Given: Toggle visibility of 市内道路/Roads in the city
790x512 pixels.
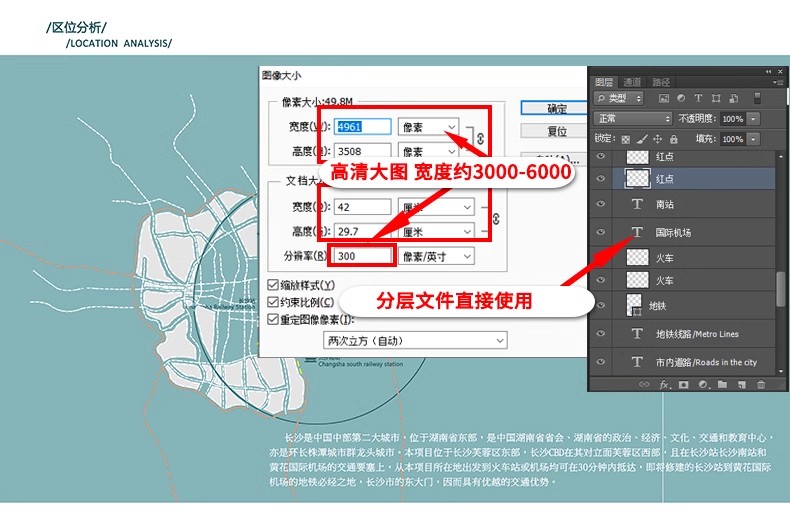Looking at the screenshot, I should 601,362.
